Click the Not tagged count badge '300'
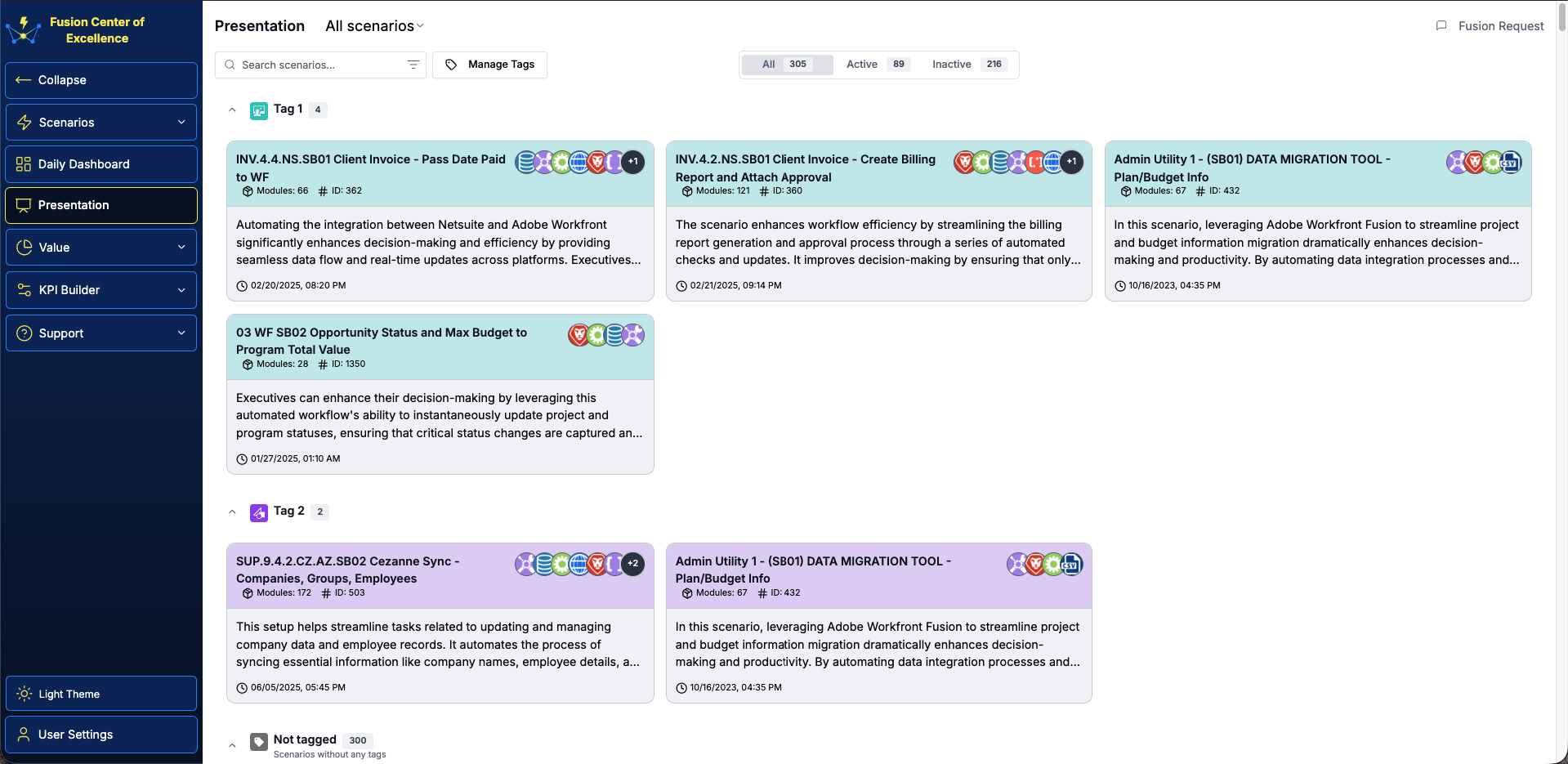Viewport: 1568px width, 764px height. [358, 740]
